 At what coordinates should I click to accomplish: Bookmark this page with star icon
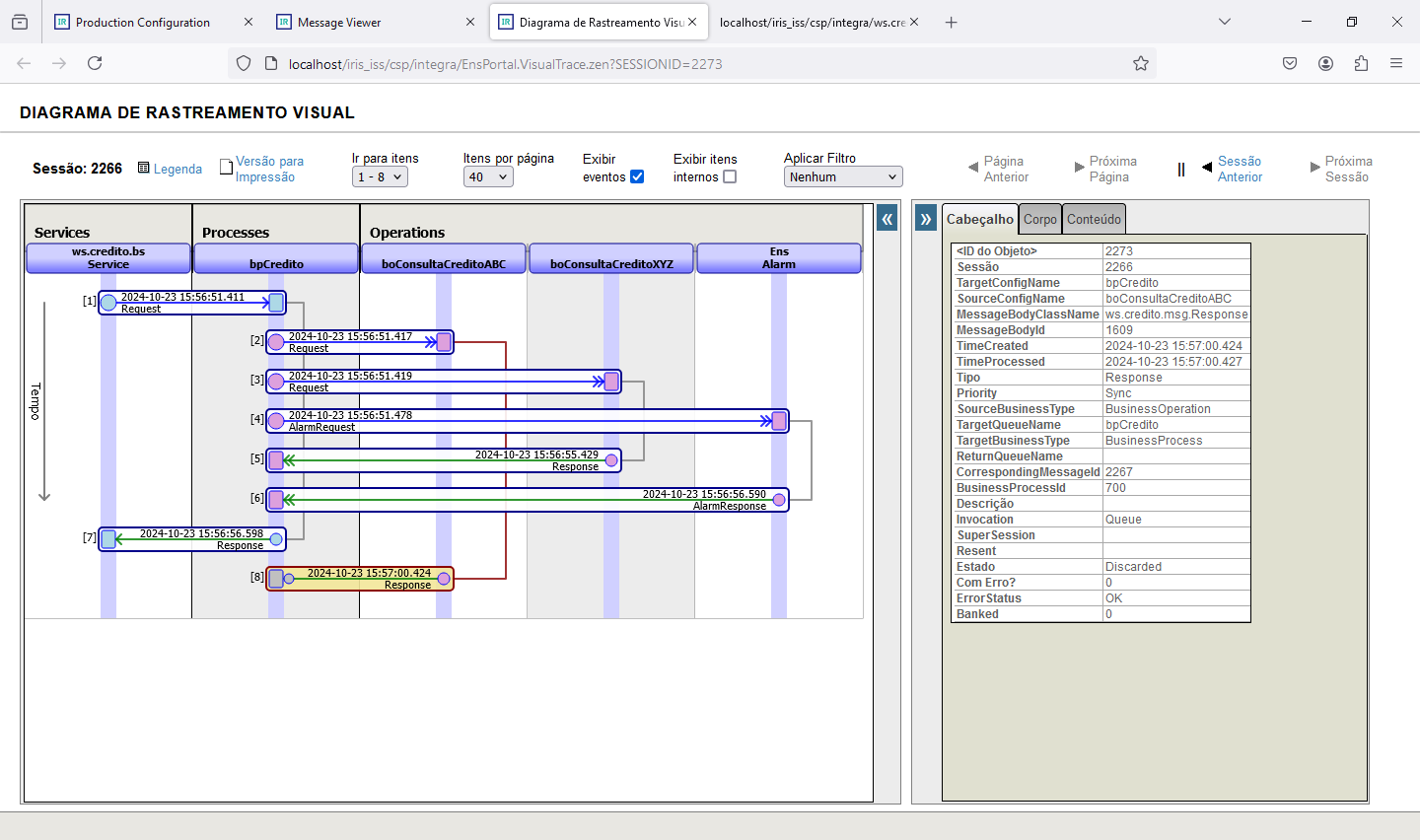[1141, 64]
